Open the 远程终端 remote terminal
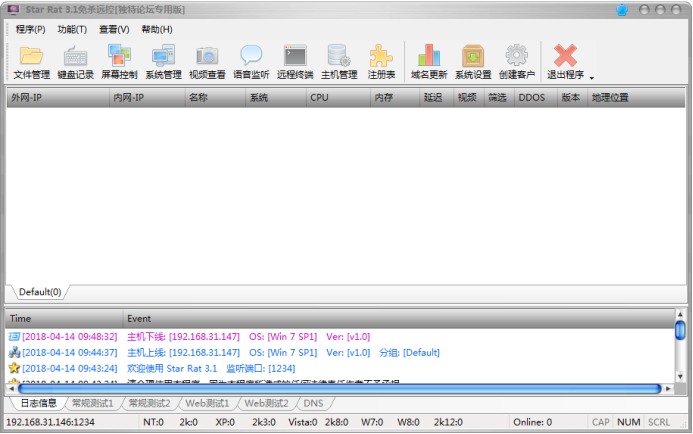Viewport: 693px width, 434px height. [x=295, y=62]
